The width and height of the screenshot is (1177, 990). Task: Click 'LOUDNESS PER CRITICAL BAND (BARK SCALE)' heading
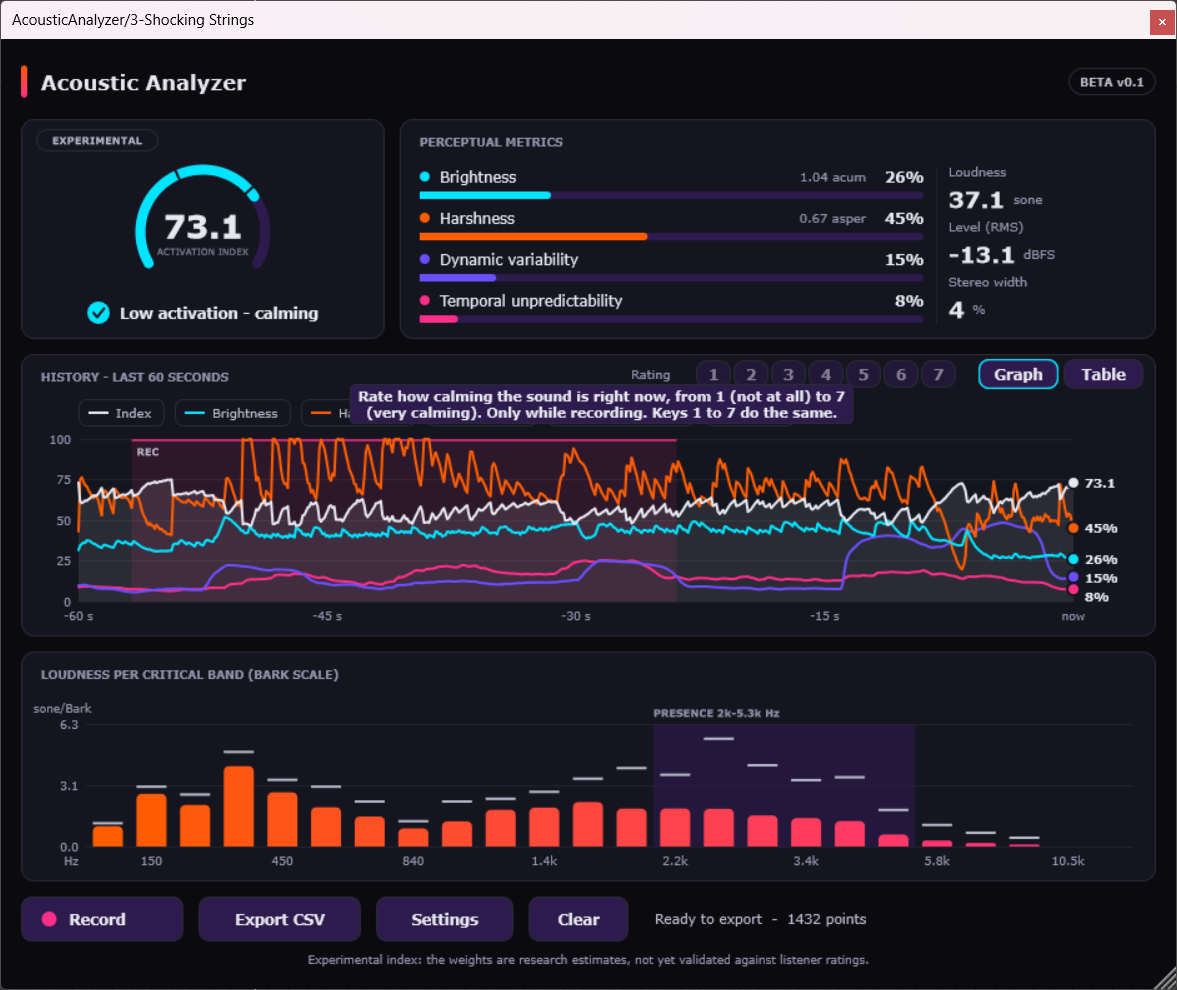coord(189,675)
